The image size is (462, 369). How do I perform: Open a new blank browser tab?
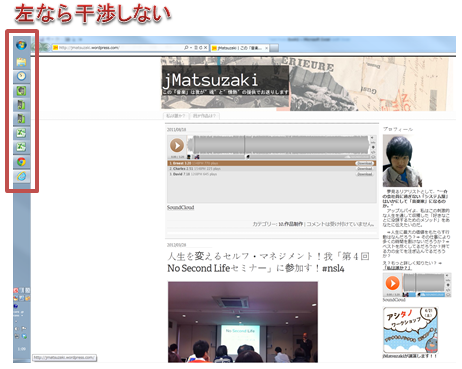274,48
